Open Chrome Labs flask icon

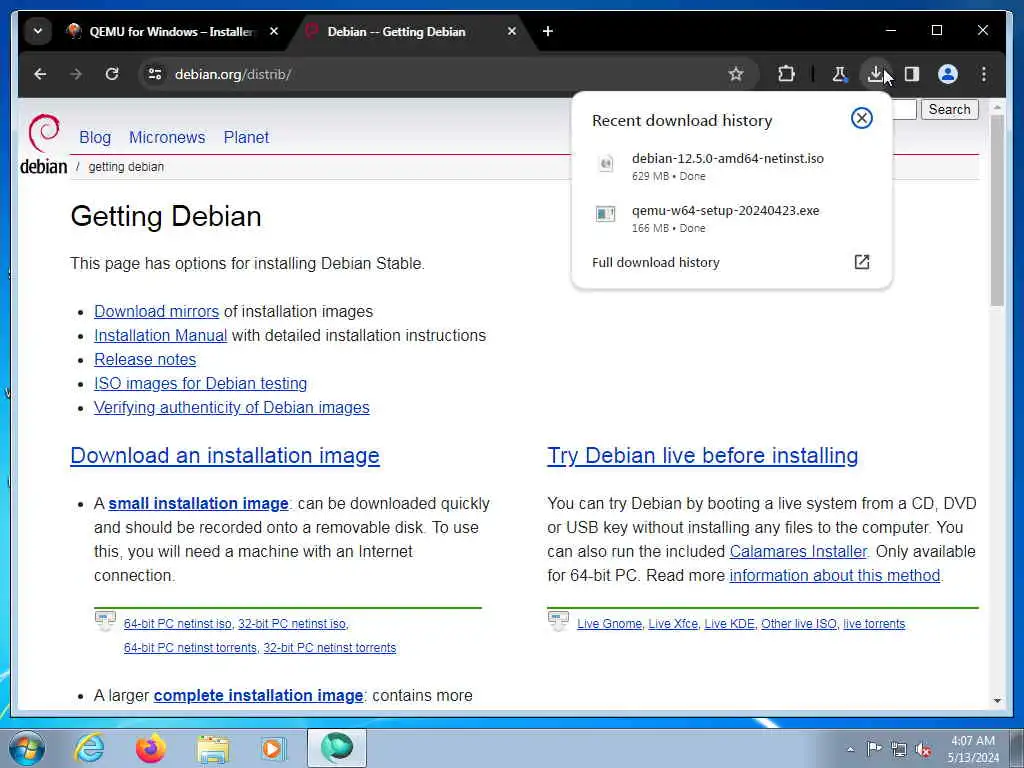pos(839,74)
